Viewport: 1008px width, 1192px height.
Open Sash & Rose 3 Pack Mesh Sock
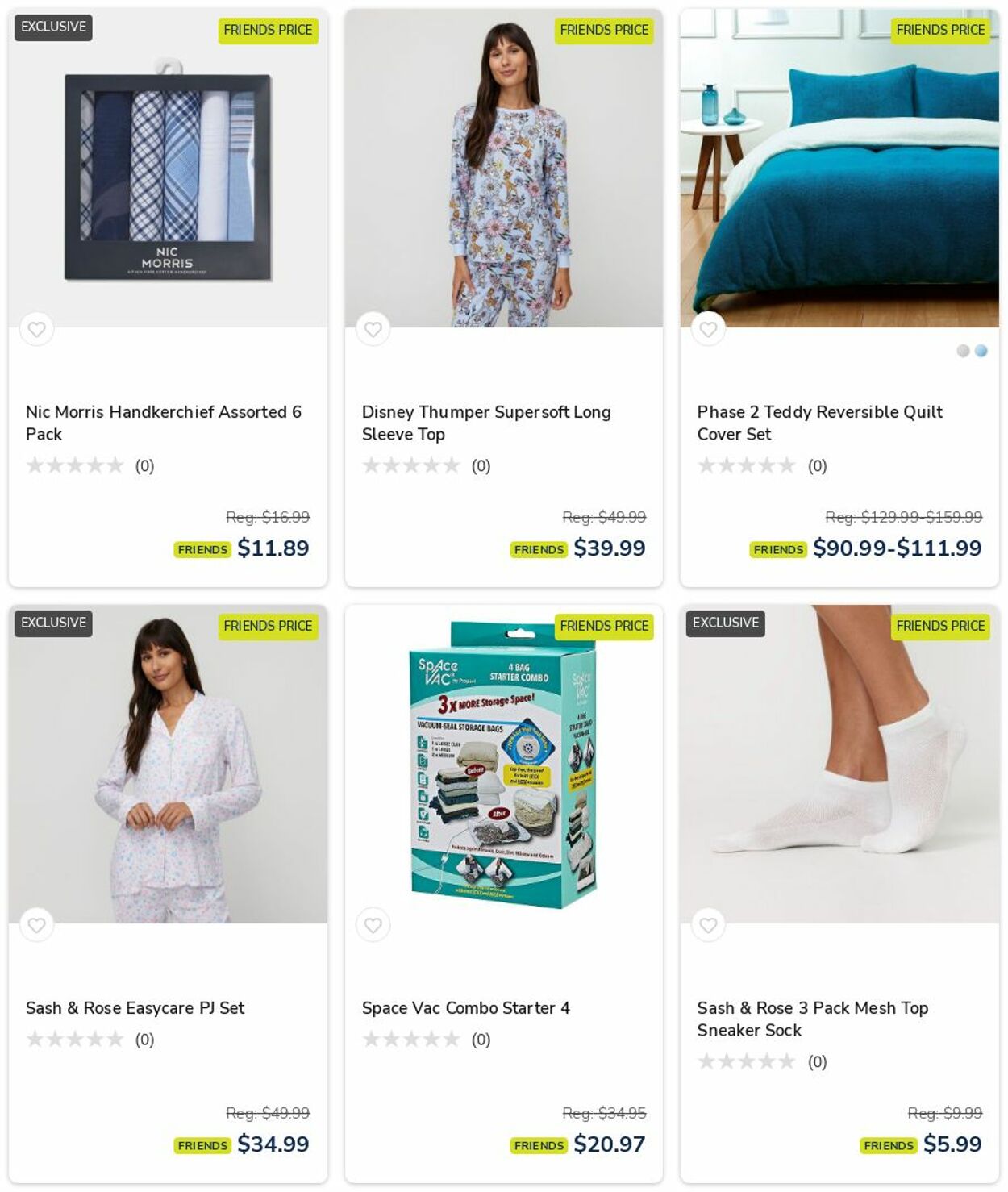[813, 1019]
